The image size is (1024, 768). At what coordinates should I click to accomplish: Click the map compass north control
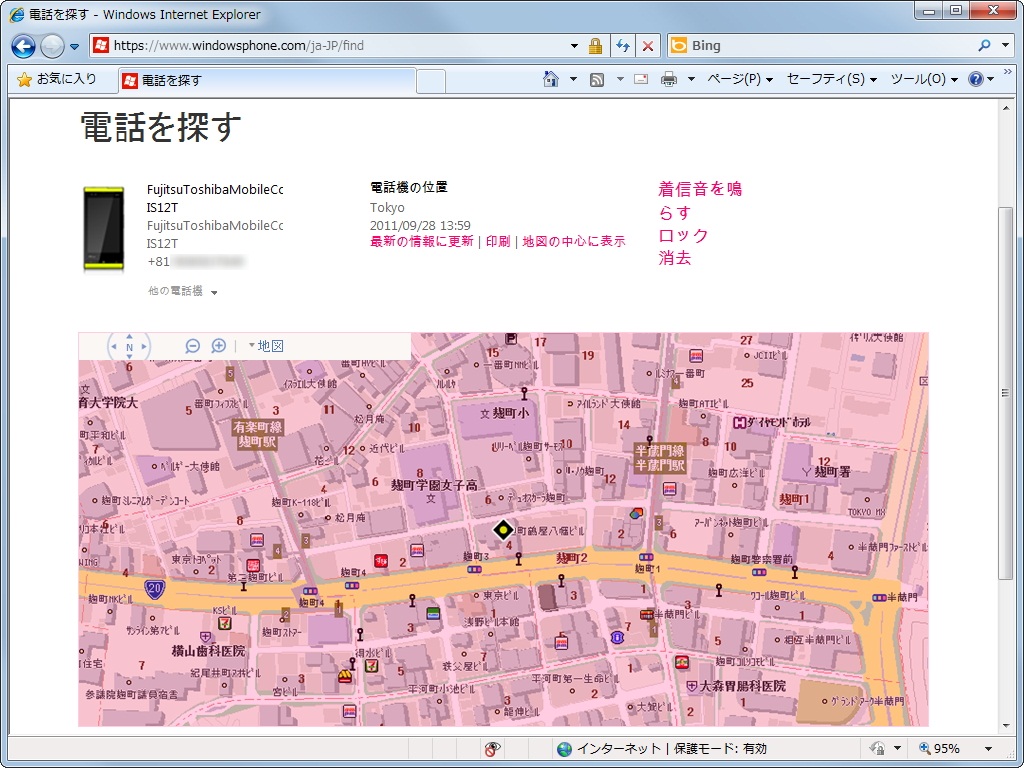click(129, 347)
